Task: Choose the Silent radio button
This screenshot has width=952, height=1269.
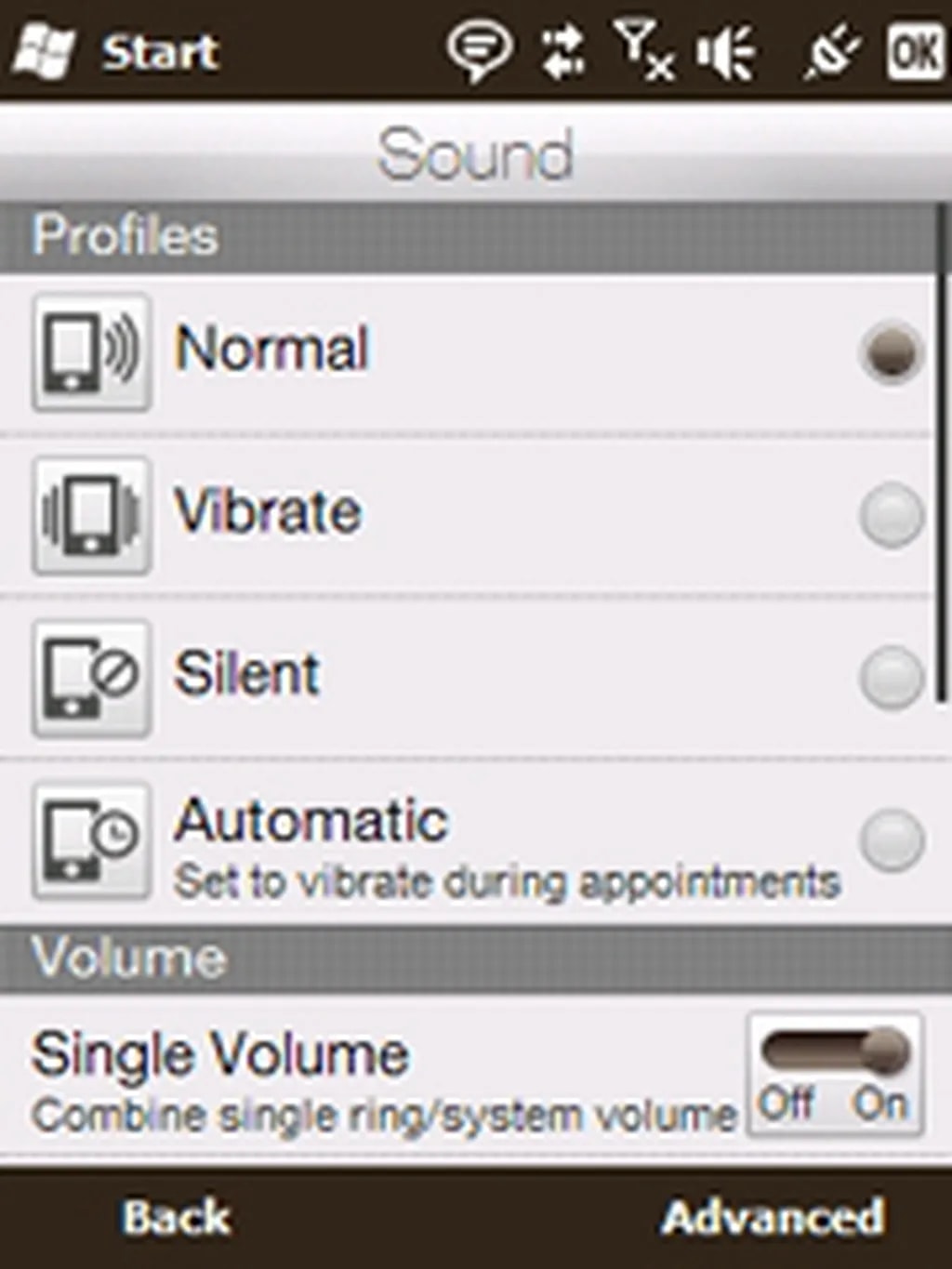Action: [891, 678]
